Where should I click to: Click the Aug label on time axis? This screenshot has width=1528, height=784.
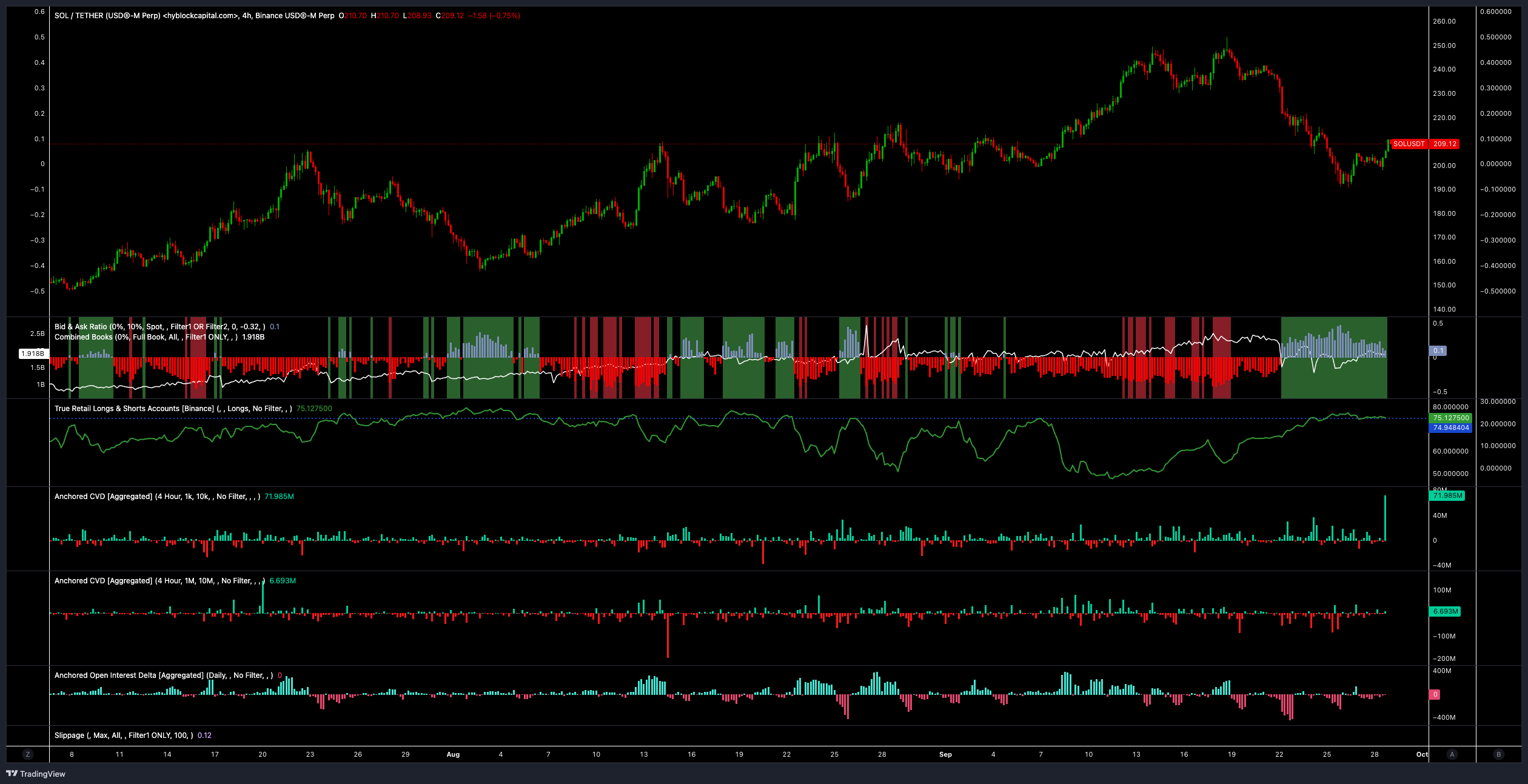453,754
